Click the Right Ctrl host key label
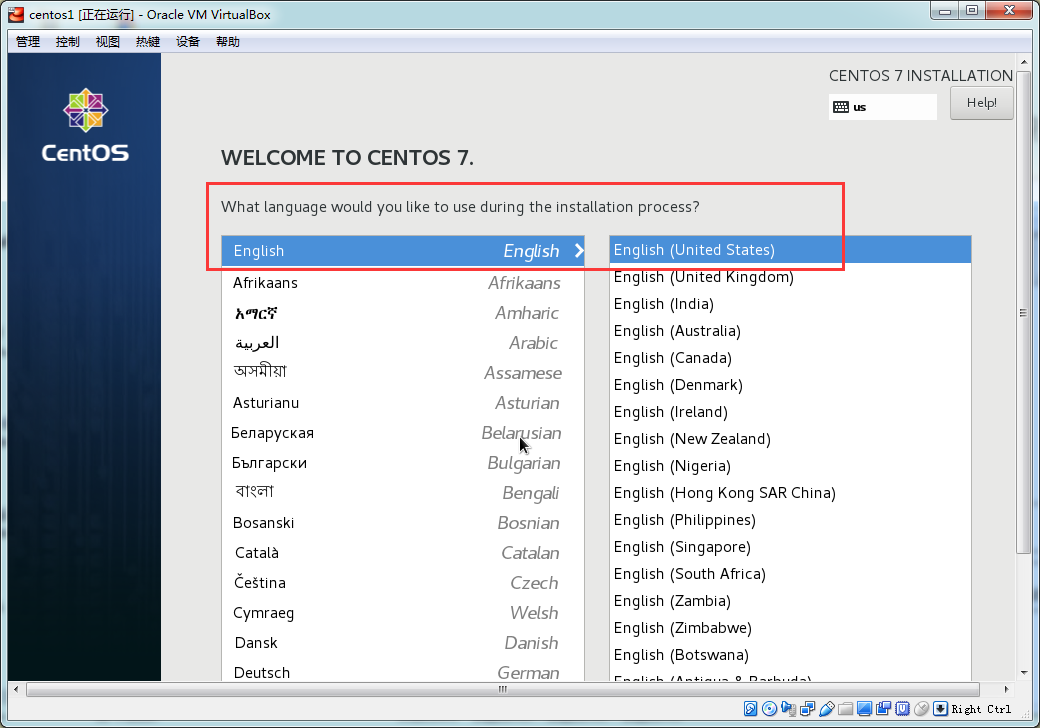Screen dimensions: 1040x728 pos(982,709)
